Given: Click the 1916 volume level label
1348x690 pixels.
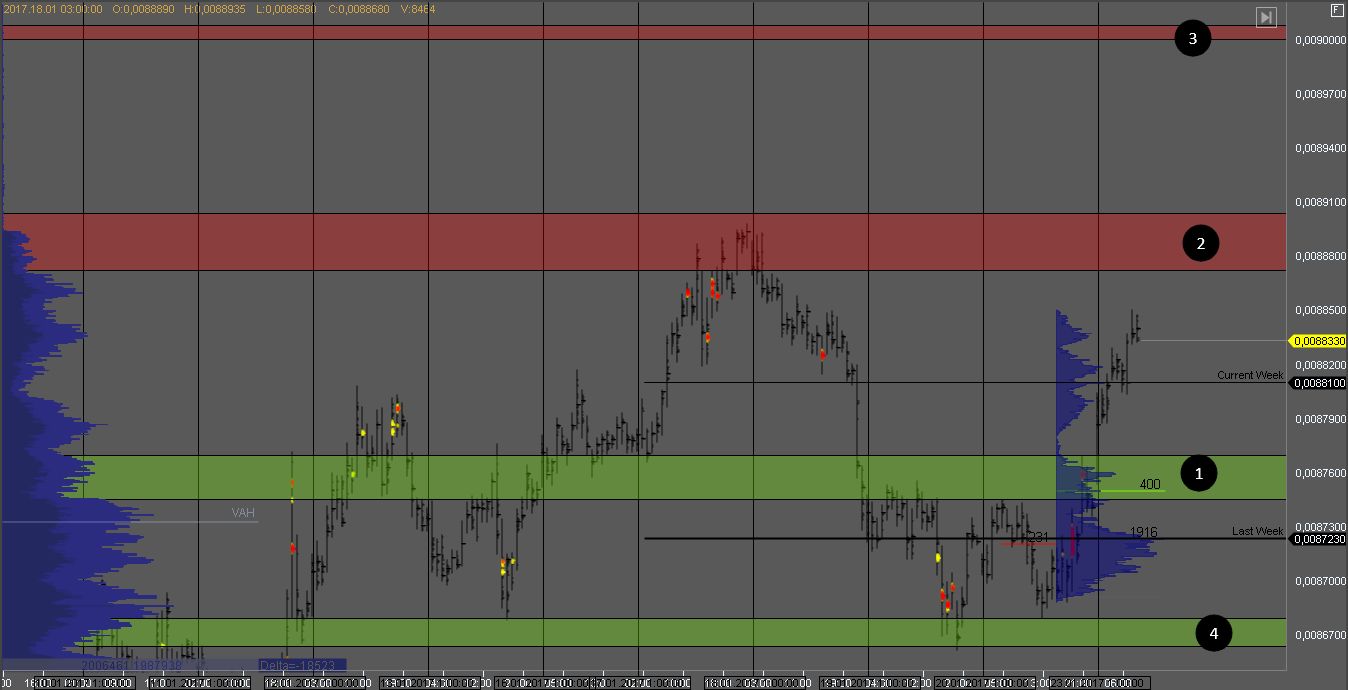Looking at the screenshot, I should (1143, 532).
